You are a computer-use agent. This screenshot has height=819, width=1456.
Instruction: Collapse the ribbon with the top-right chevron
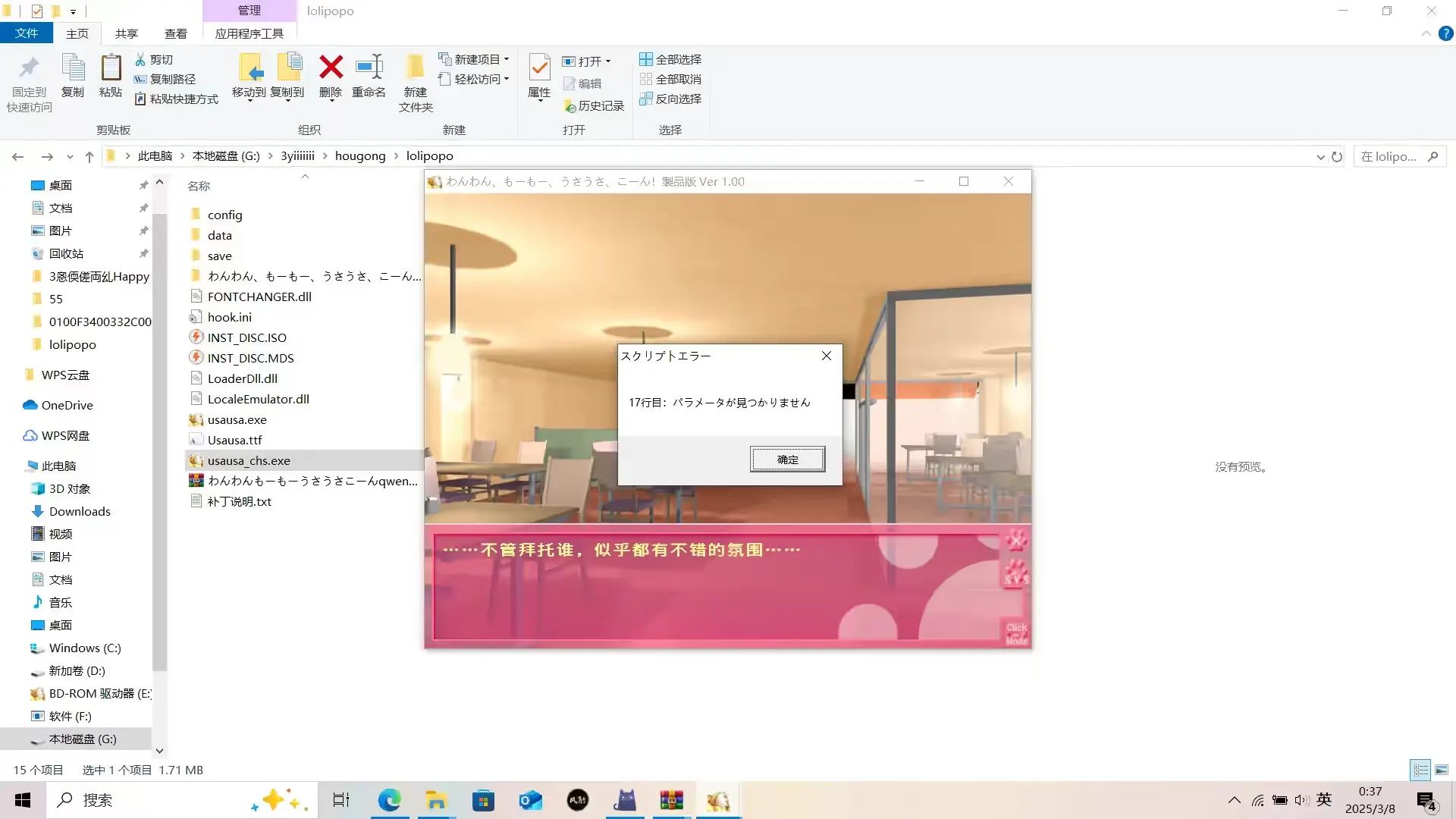coord(1426,34)
